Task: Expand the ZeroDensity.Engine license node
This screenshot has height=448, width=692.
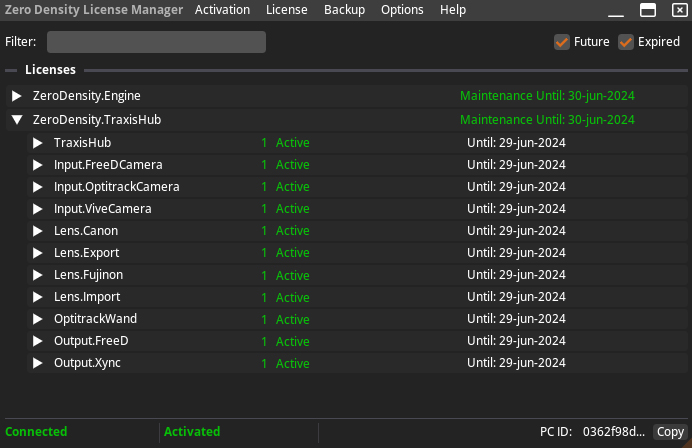Action: coord(17,96)
